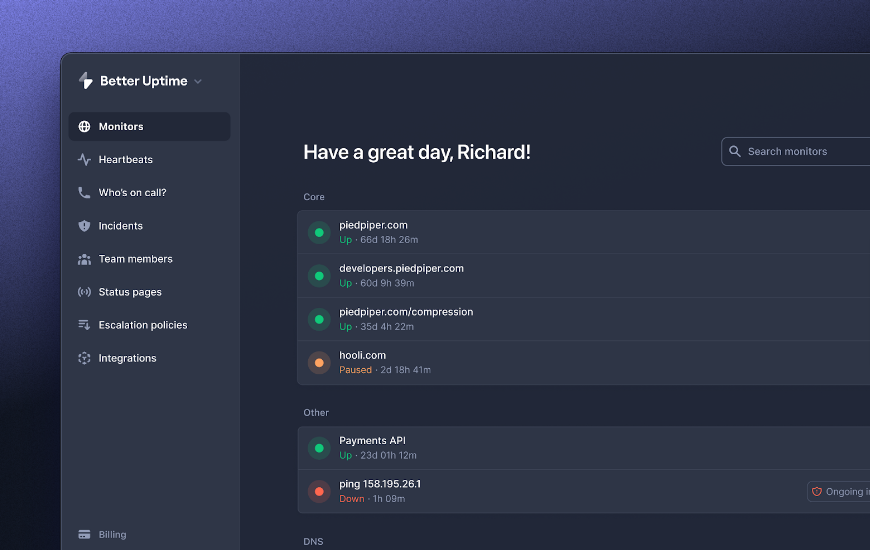Focus the Search monitors field
The height and width of the screenshot is (550, 870).
click(x=796, y=152)
